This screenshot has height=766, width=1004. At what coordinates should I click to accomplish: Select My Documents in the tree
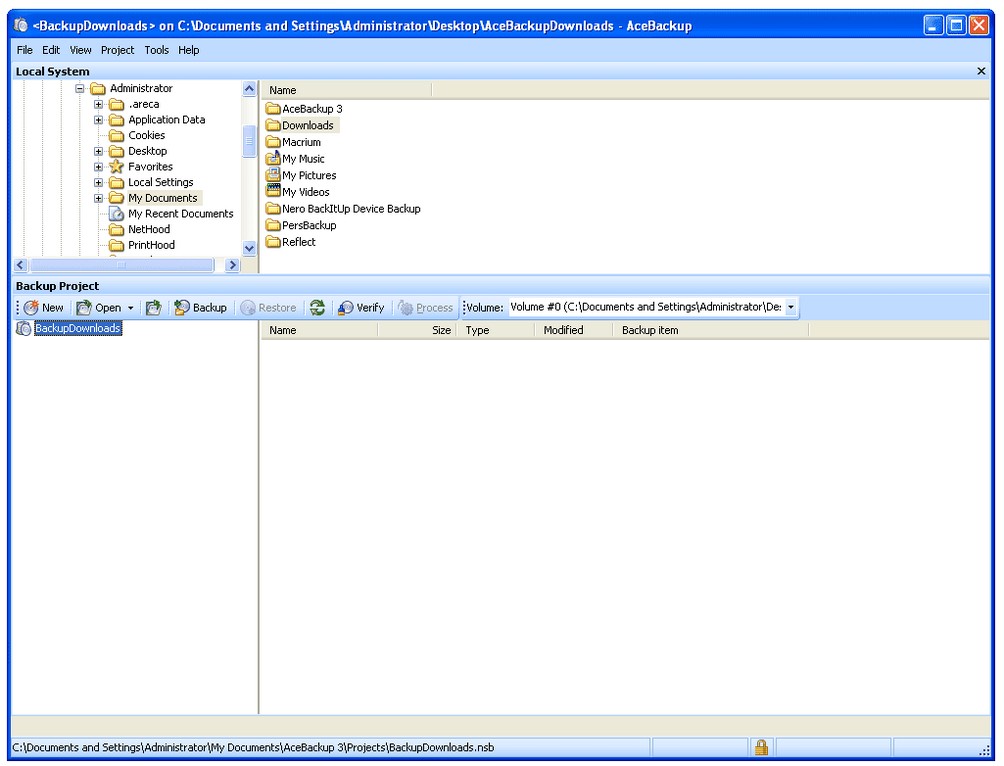coord(163,198)
